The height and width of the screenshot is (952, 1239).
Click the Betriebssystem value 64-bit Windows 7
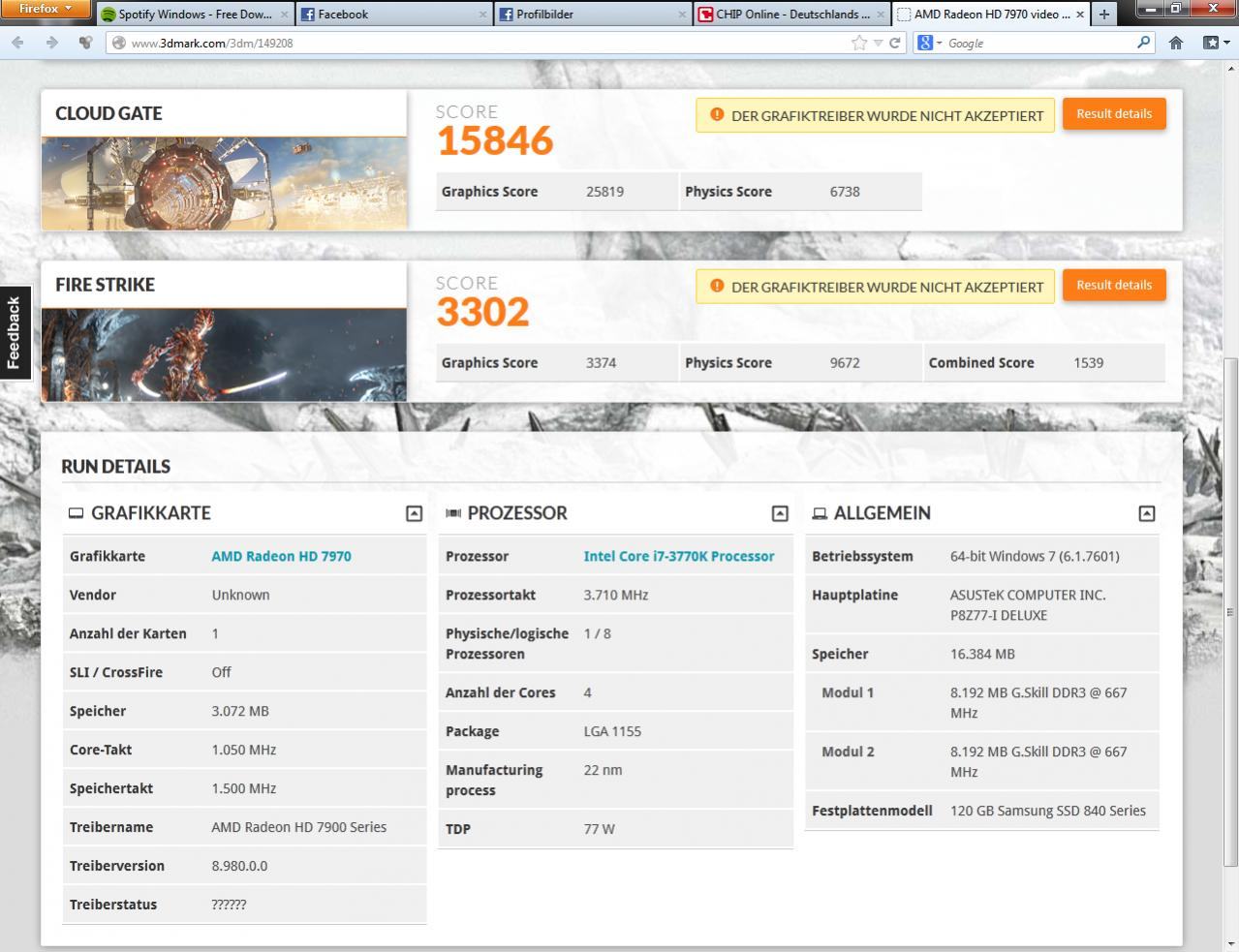coord(1035,556)
